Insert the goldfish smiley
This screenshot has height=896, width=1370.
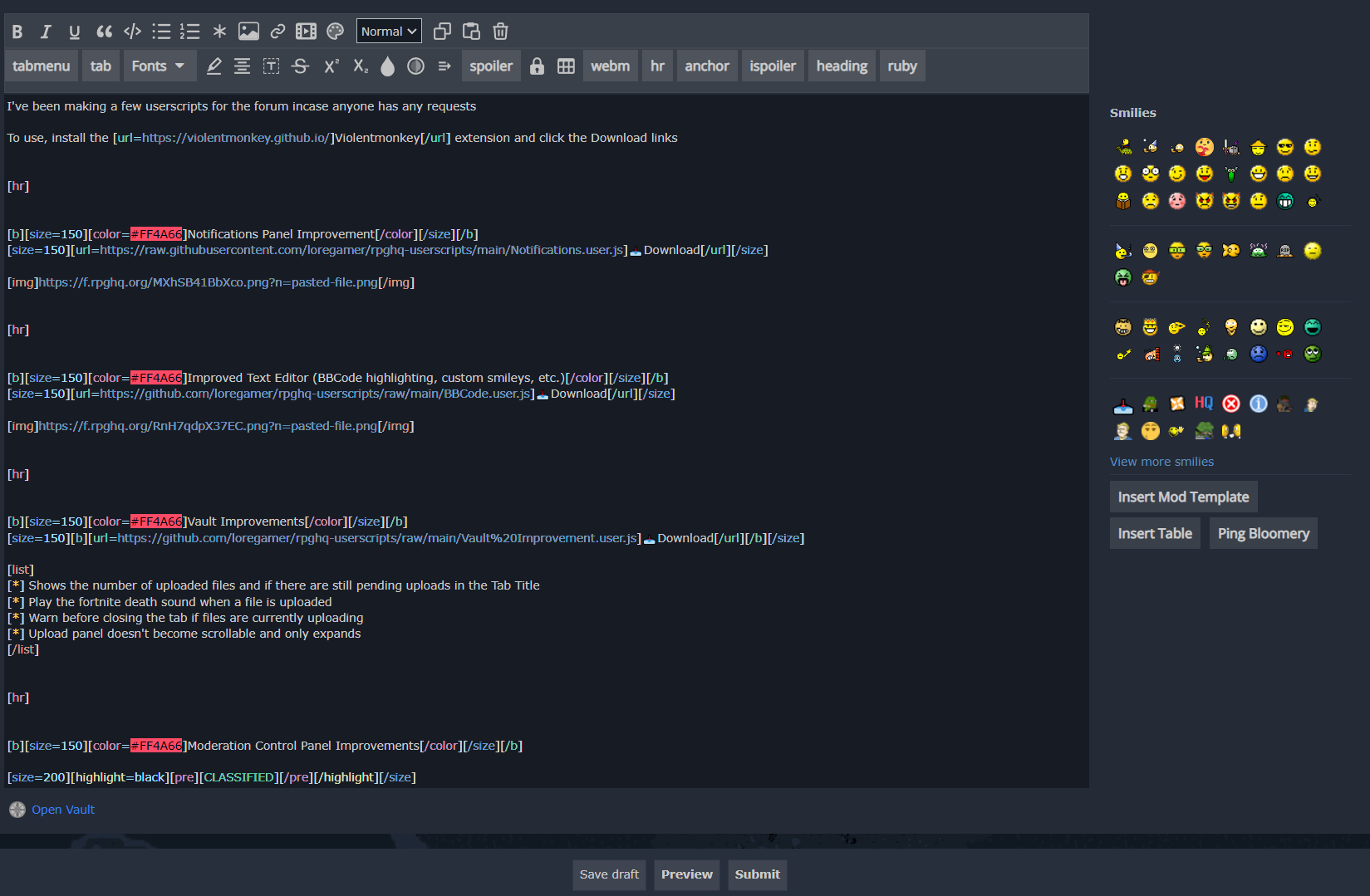[x=1231, y=251]
